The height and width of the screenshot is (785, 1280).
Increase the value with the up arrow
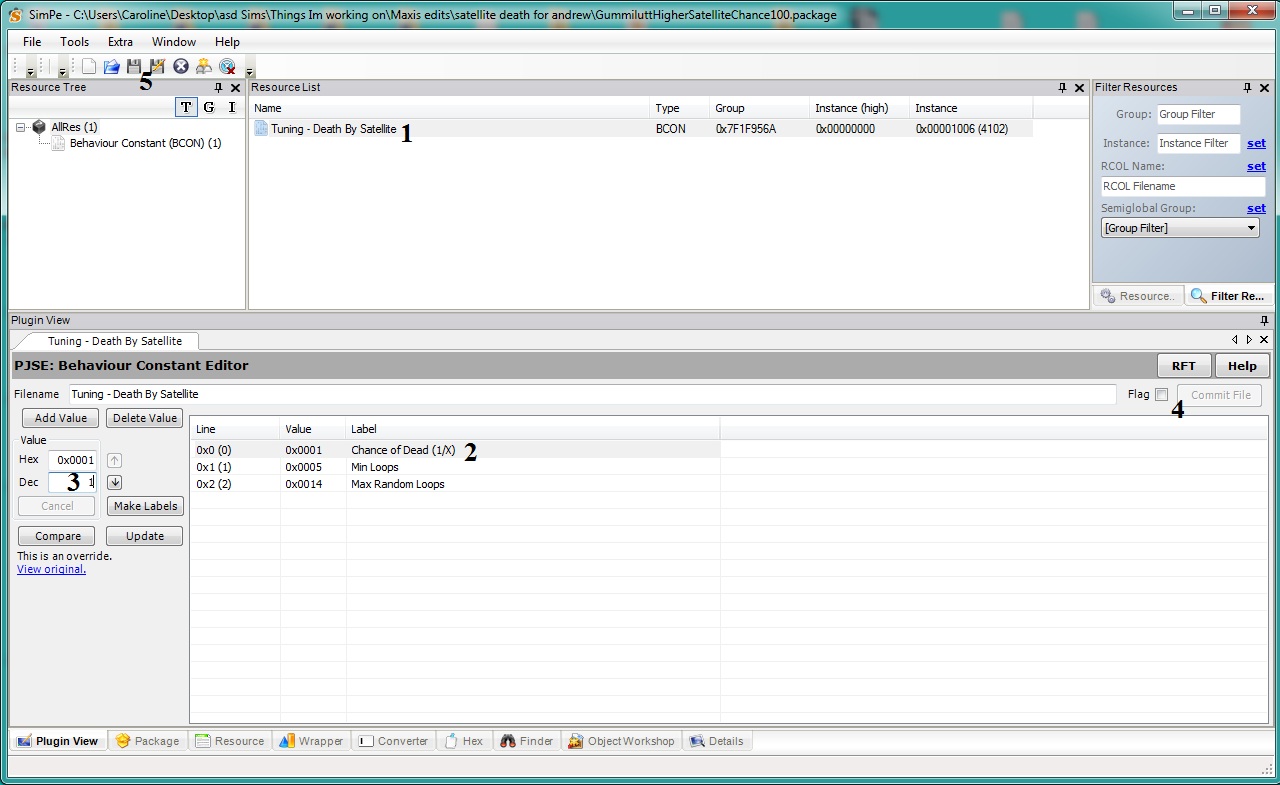[x=115, y=460]
